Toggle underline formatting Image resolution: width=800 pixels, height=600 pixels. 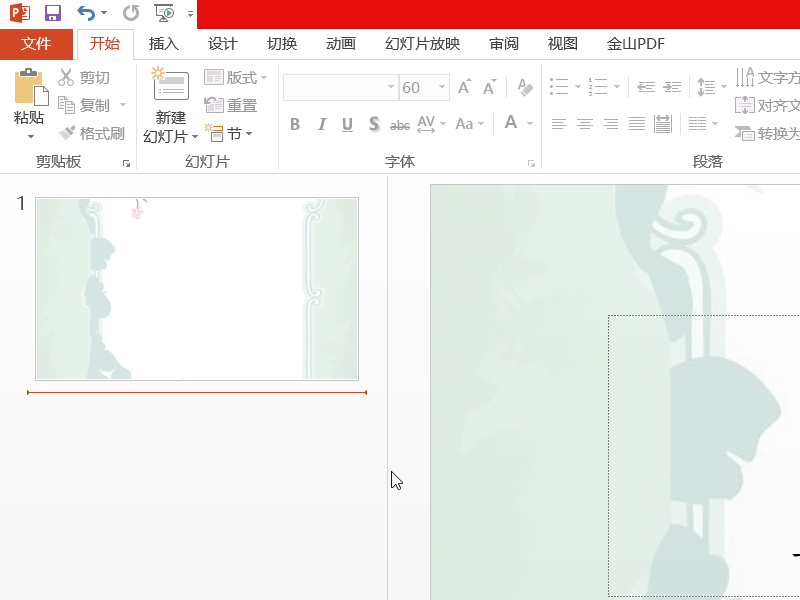tap(347, 124)
